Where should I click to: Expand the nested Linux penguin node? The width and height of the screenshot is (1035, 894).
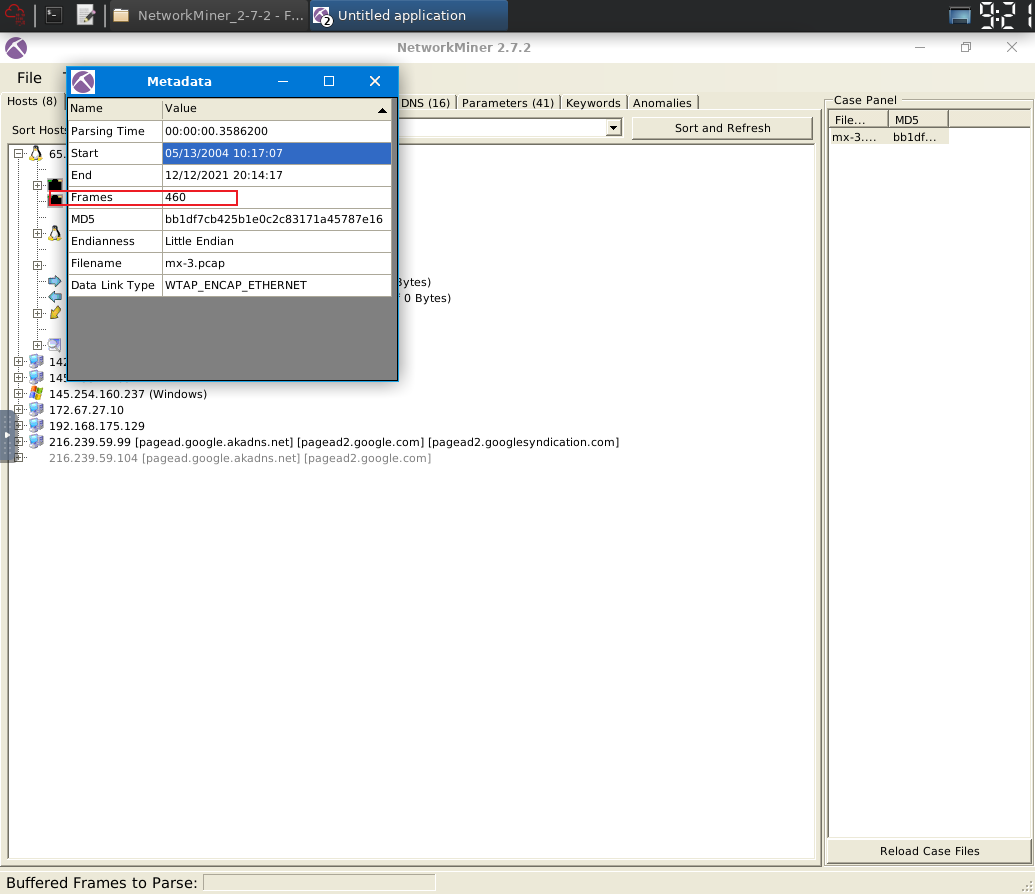coord(38,233)
